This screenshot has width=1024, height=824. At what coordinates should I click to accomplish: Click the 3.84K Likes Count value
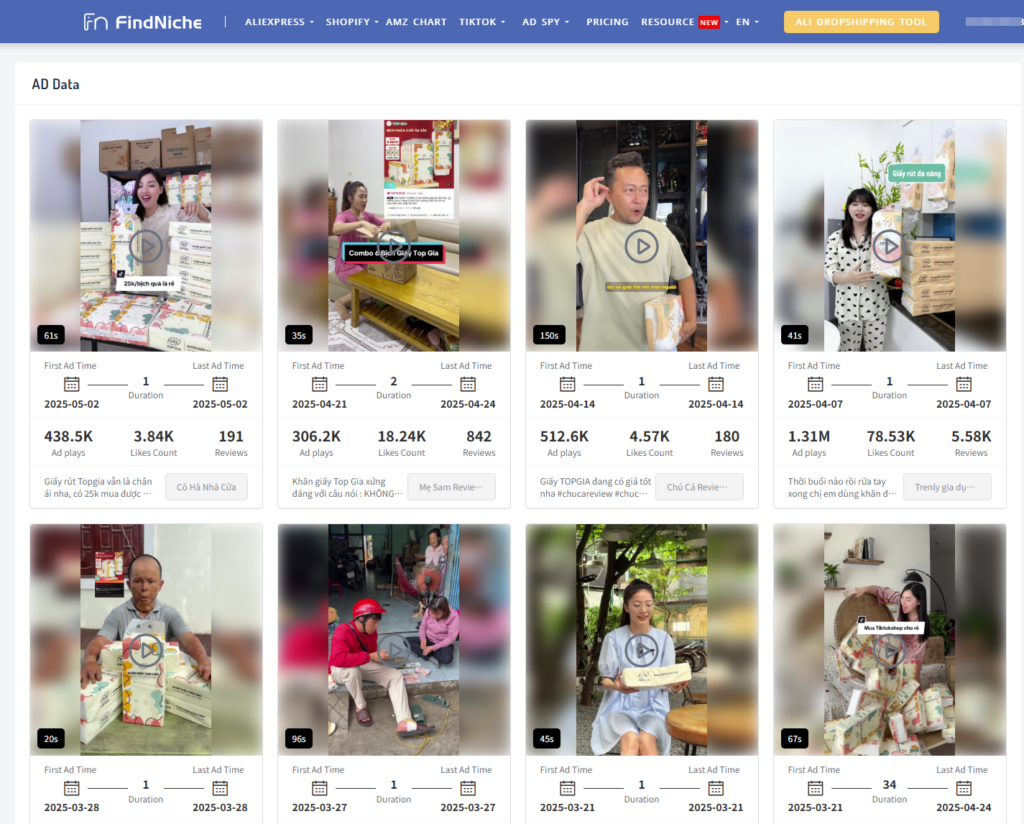tap(153, 436)
